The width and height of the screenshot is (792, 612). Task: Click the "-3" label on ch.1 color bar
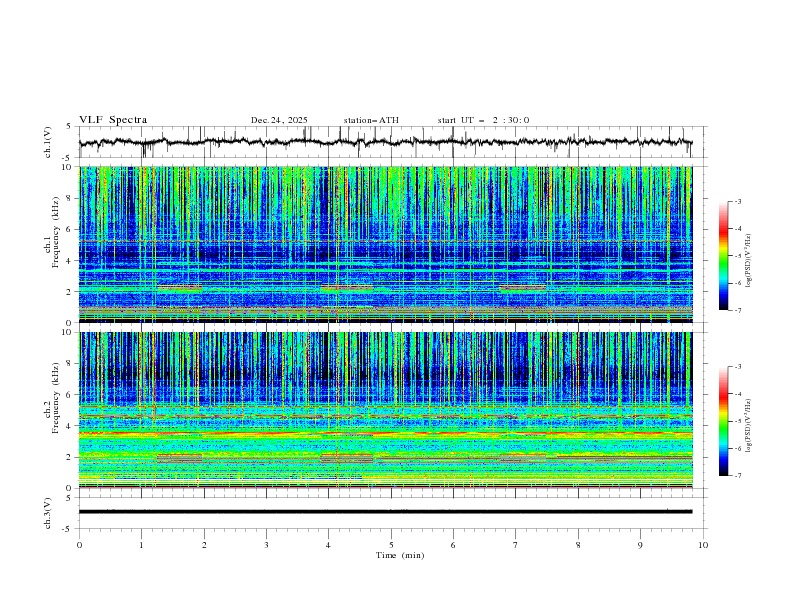[x=737, y=201]
